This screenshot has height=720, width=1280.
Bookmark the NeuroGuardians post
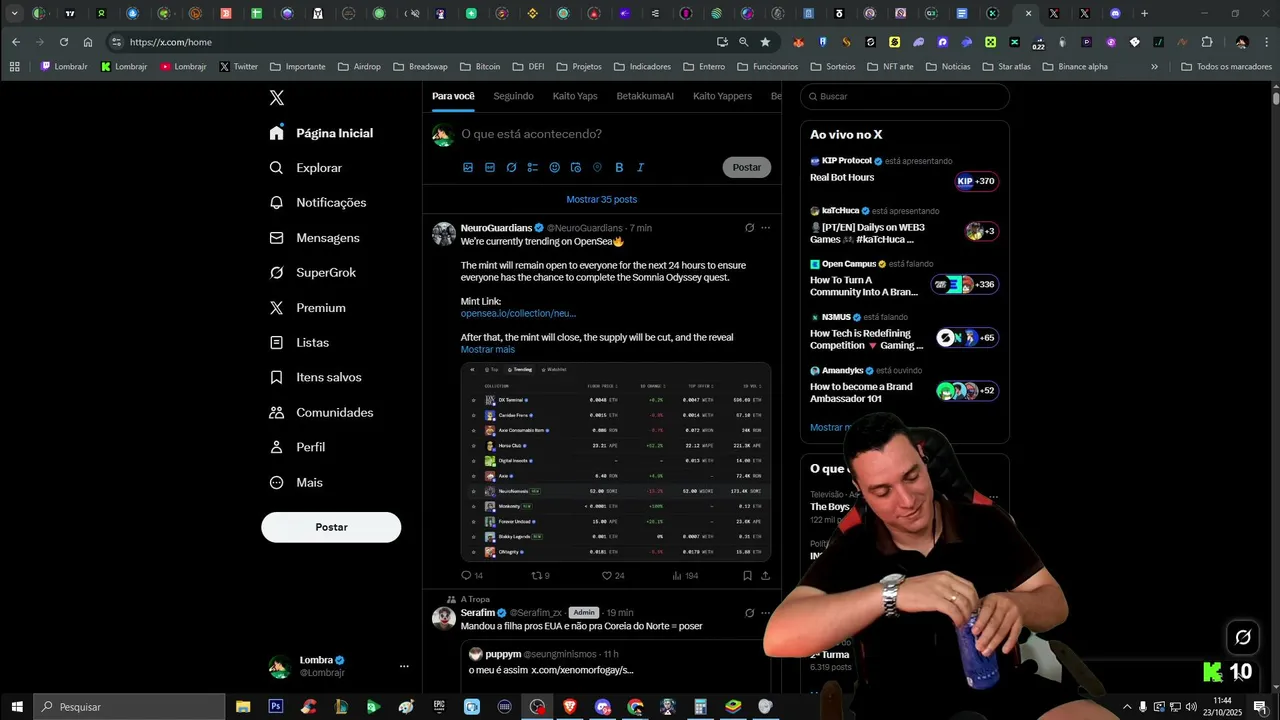pyautogui.click(x=747, y=575)
